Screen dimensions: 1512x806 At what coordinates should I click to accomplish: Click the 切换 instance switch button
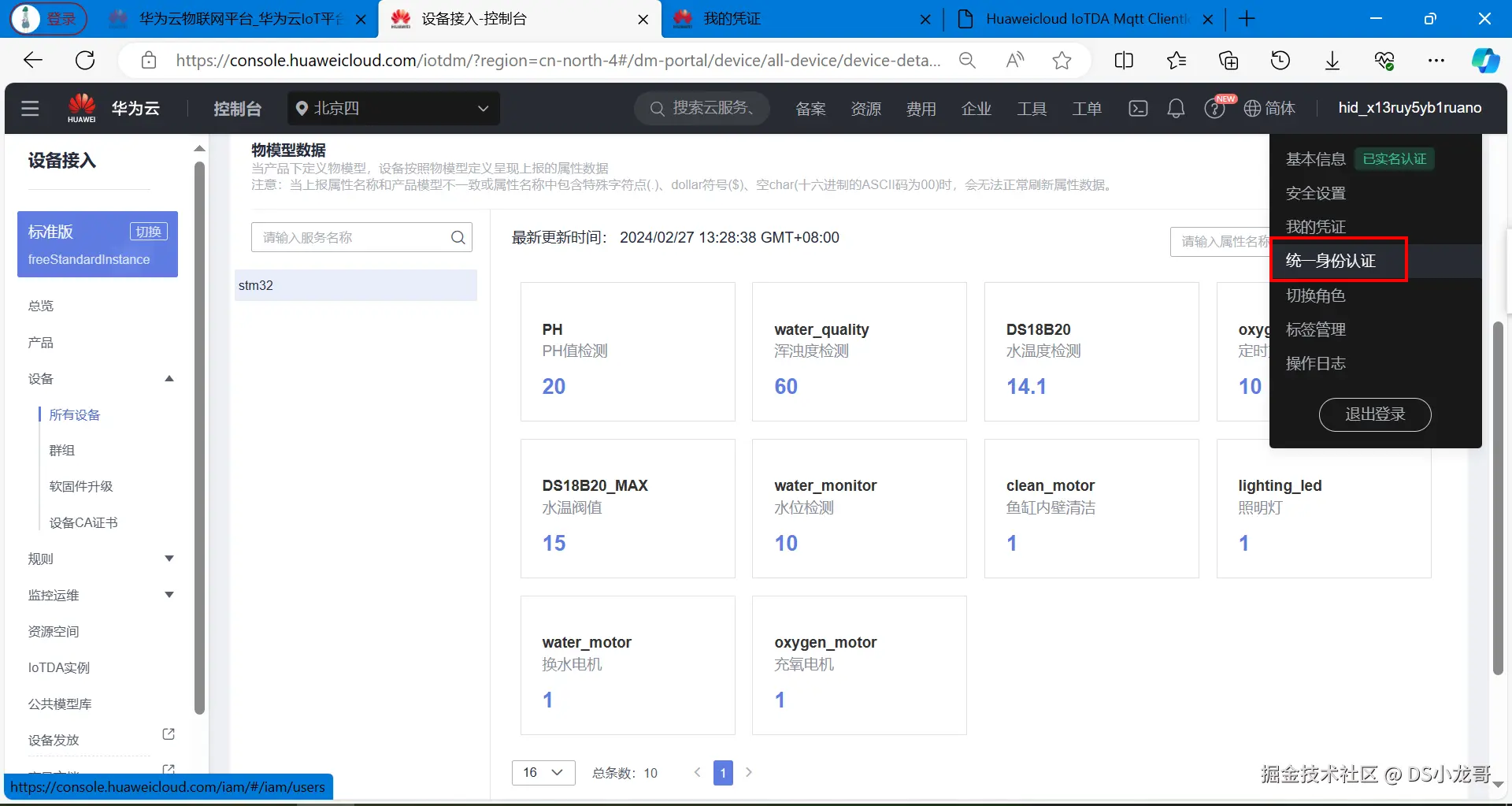tap(148, 231)
